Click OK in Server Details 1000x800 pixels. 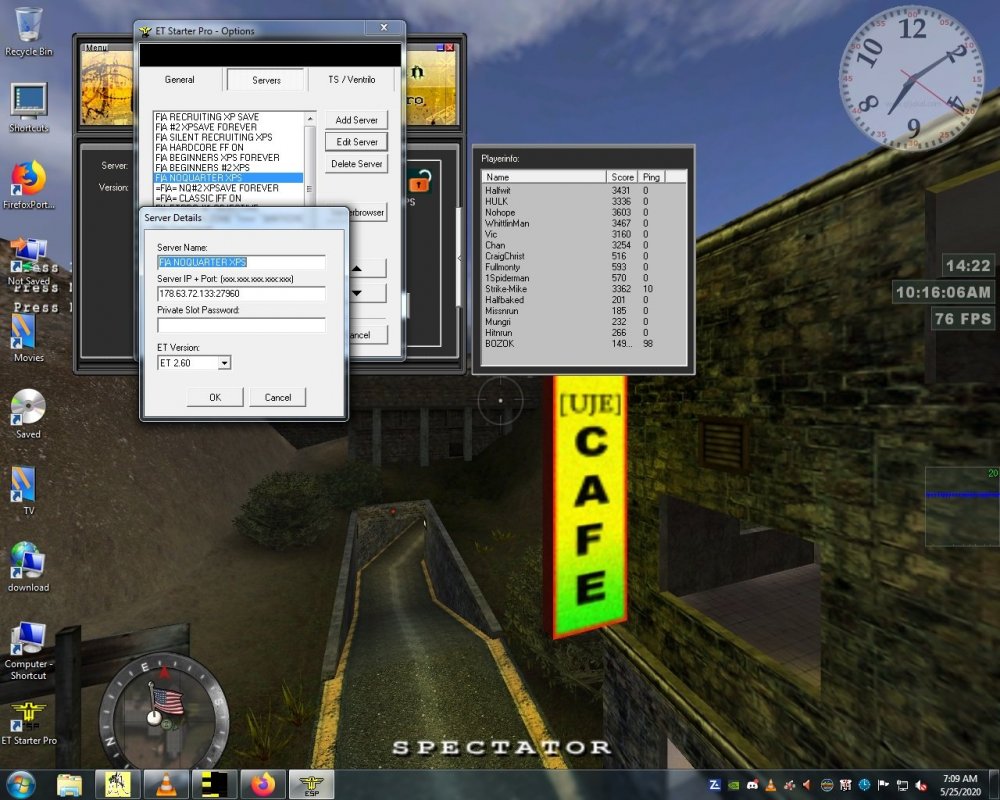click(x=215, y=397)
